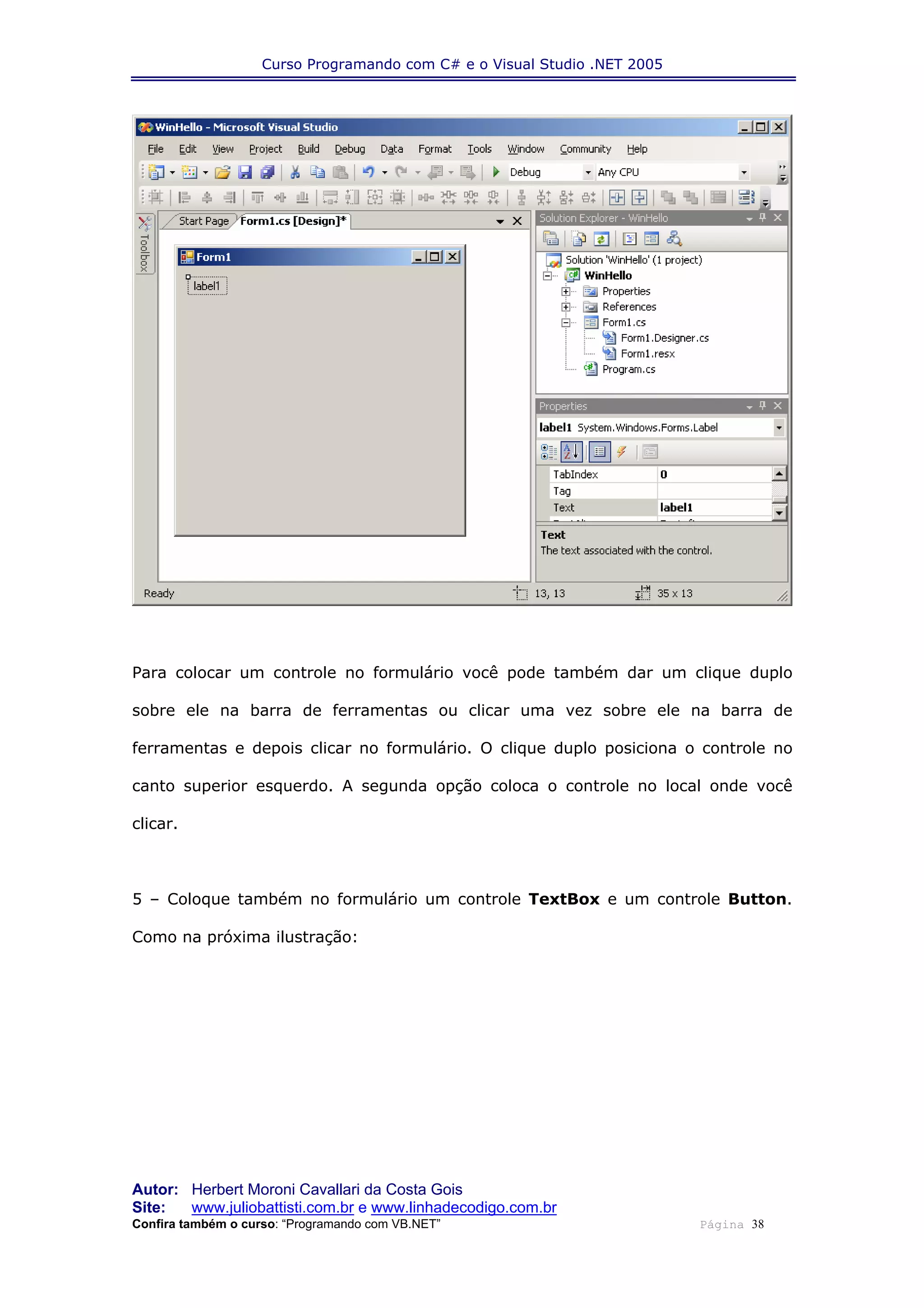This screenshot has height=1308, width=924.
Task: Show Properties list button in Properties window
Action: 600,452
